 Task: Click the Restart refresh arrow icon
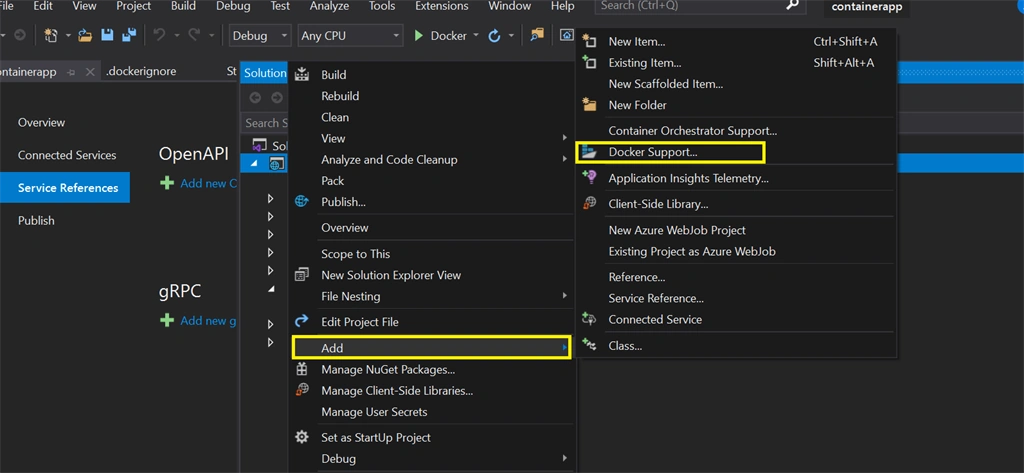494,35
